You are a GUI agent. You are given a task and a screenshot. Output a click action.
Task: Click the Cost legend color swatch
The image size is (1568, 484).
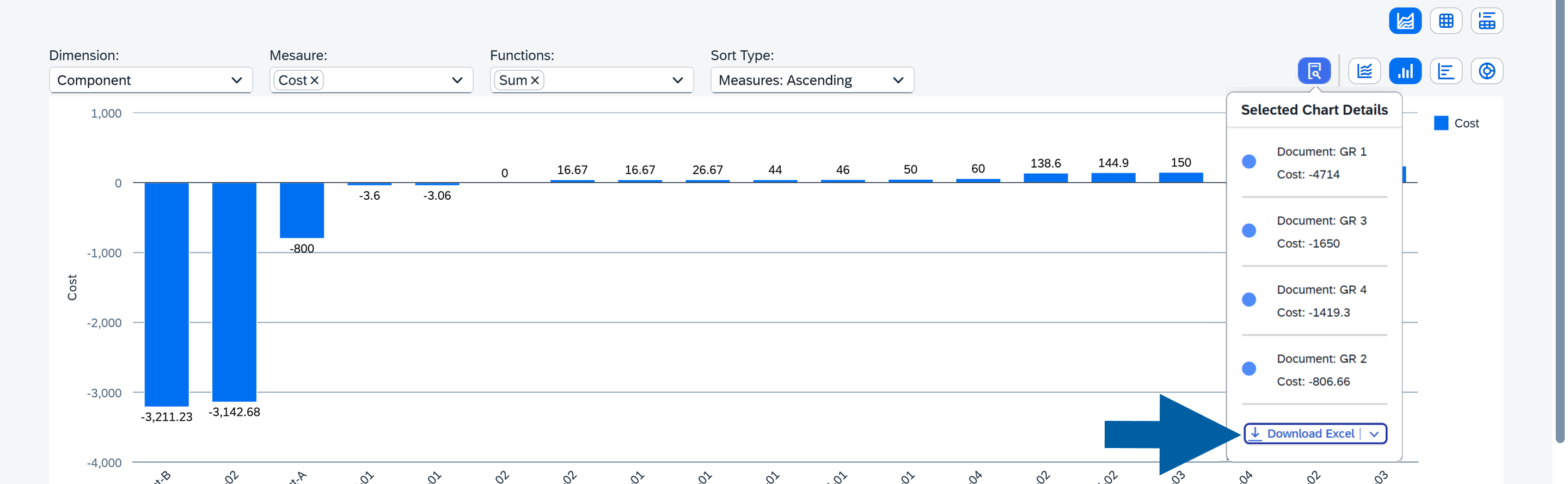coord(1441,123)
